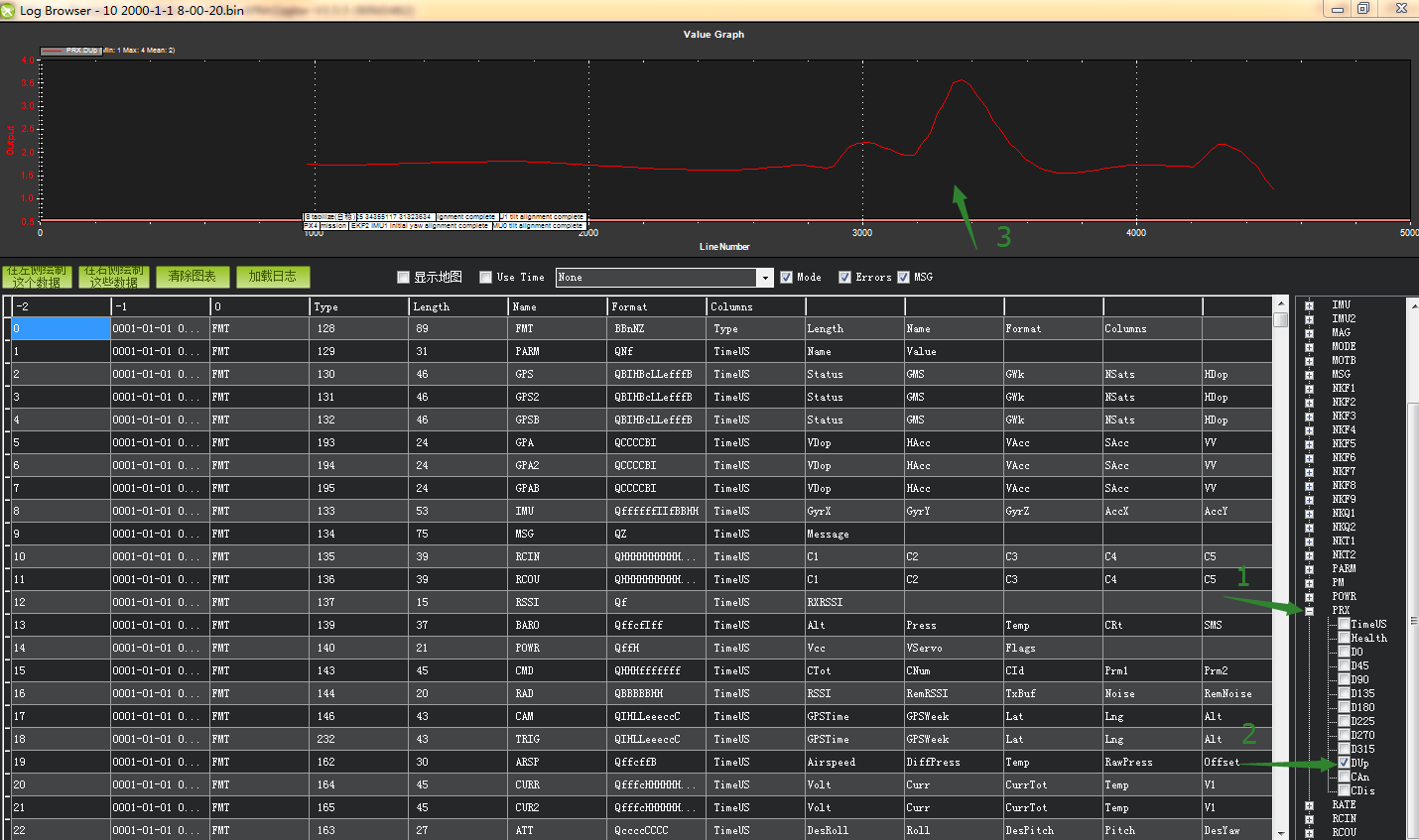Expand the PARM tree node
This screenshot has height=840, width=1419.
pos(1309,569)
